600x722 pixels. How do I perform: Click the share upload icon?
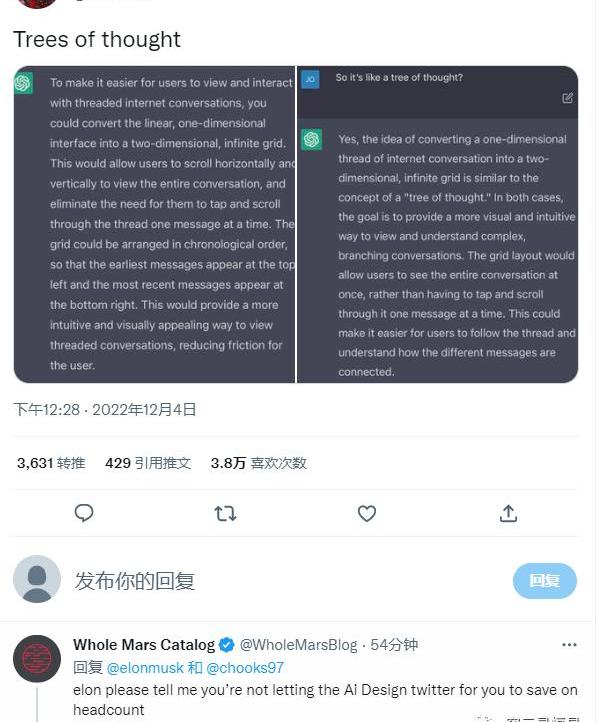[508, 513]
